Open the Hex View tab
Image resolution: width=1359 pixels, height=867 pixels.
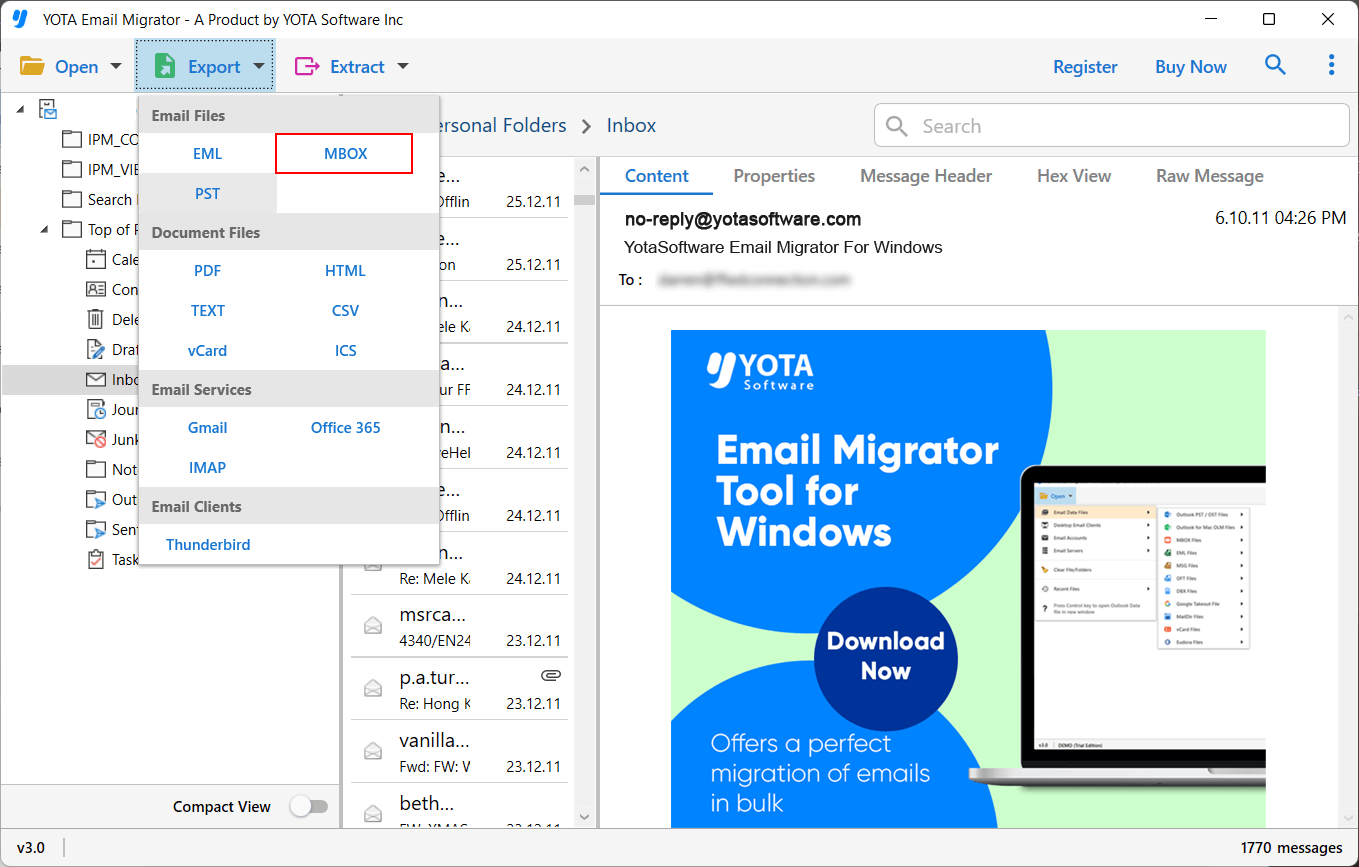(x=1073, y=176)
